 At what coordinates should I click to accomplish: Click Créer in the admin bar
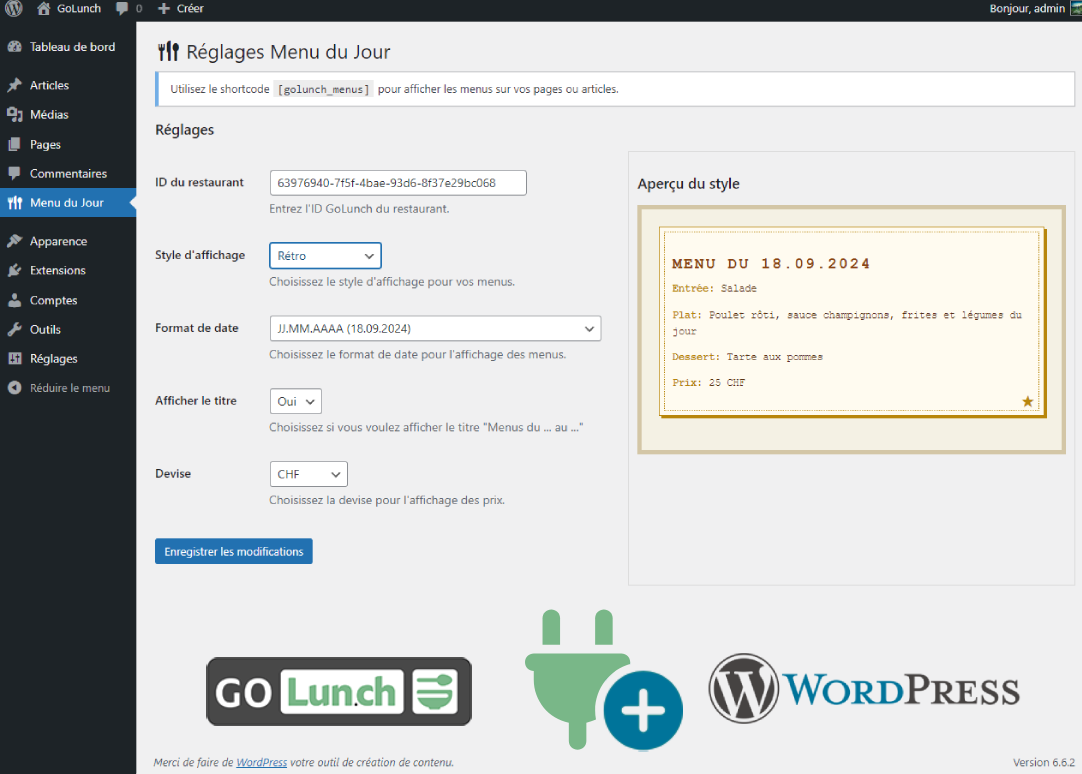pyautogui.click(x=190, y=8)
